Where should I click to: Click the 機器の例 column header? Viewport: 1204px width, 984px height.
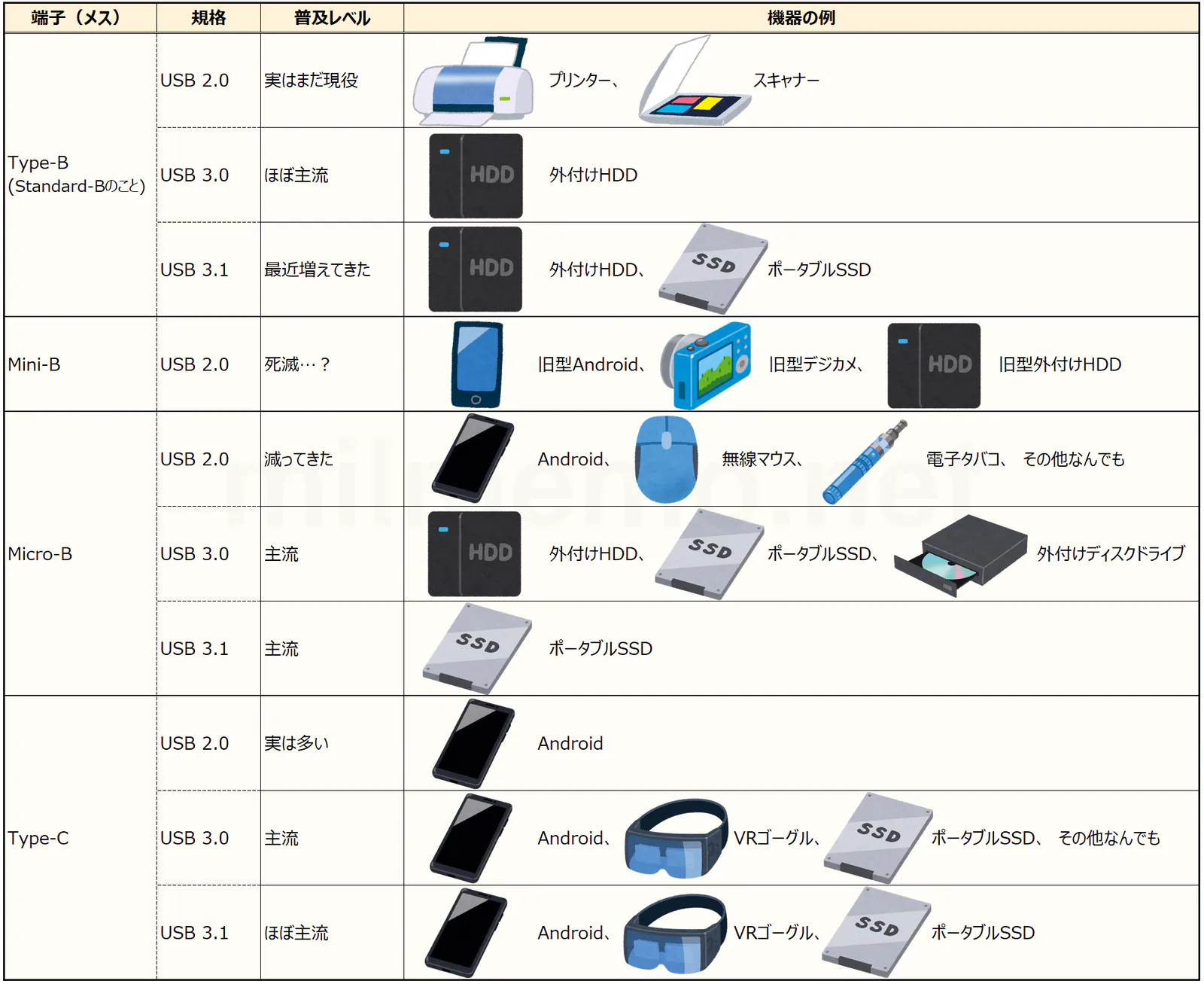pos(801,17)
